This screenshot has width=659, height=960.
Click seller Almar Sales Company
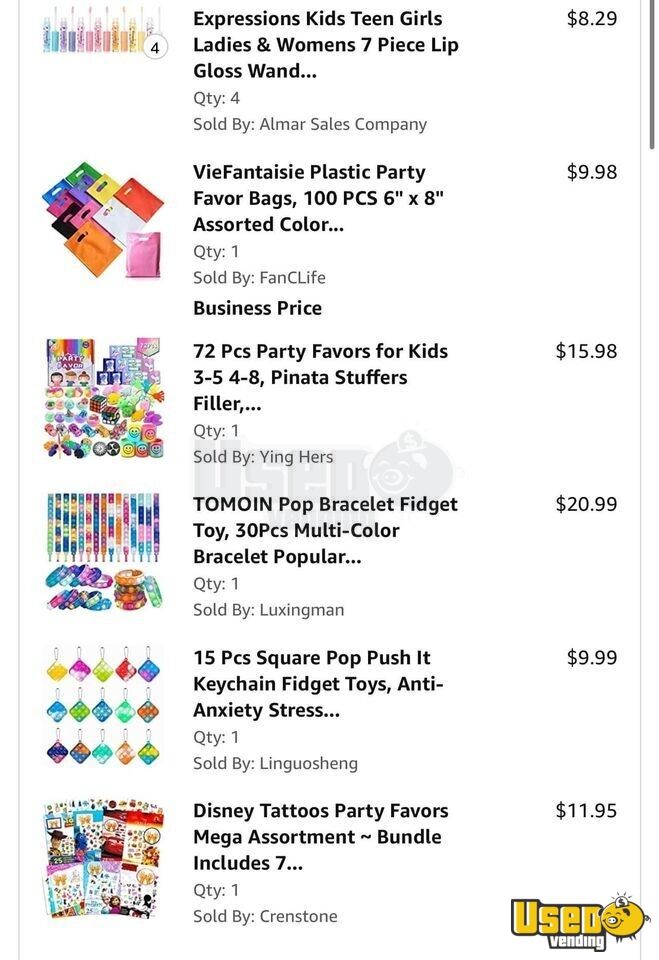point(343,124)
